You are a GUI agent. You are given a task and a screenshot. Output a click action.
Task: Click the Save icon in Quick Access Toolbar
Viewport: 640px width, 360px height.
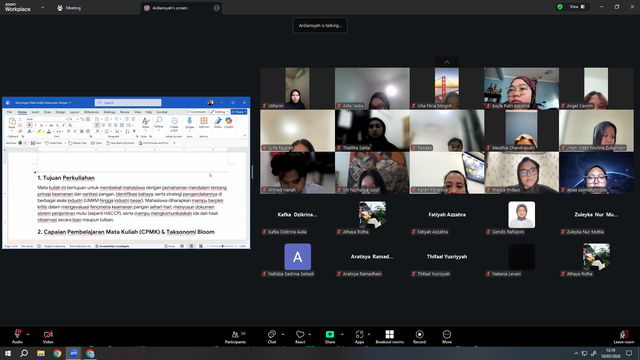(x=36, y=143)
